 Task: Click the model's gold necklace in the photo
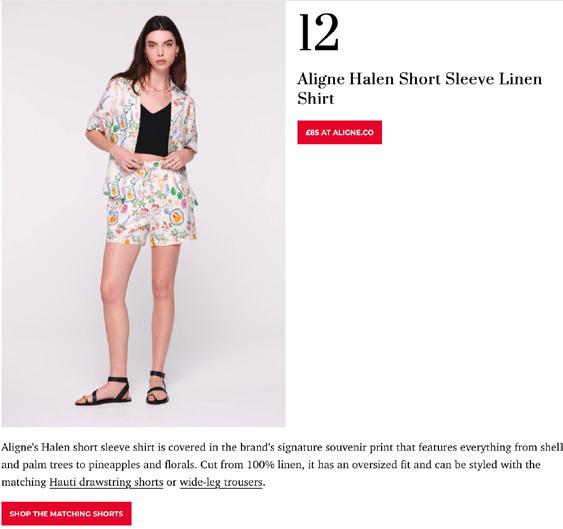coord(158,88)
